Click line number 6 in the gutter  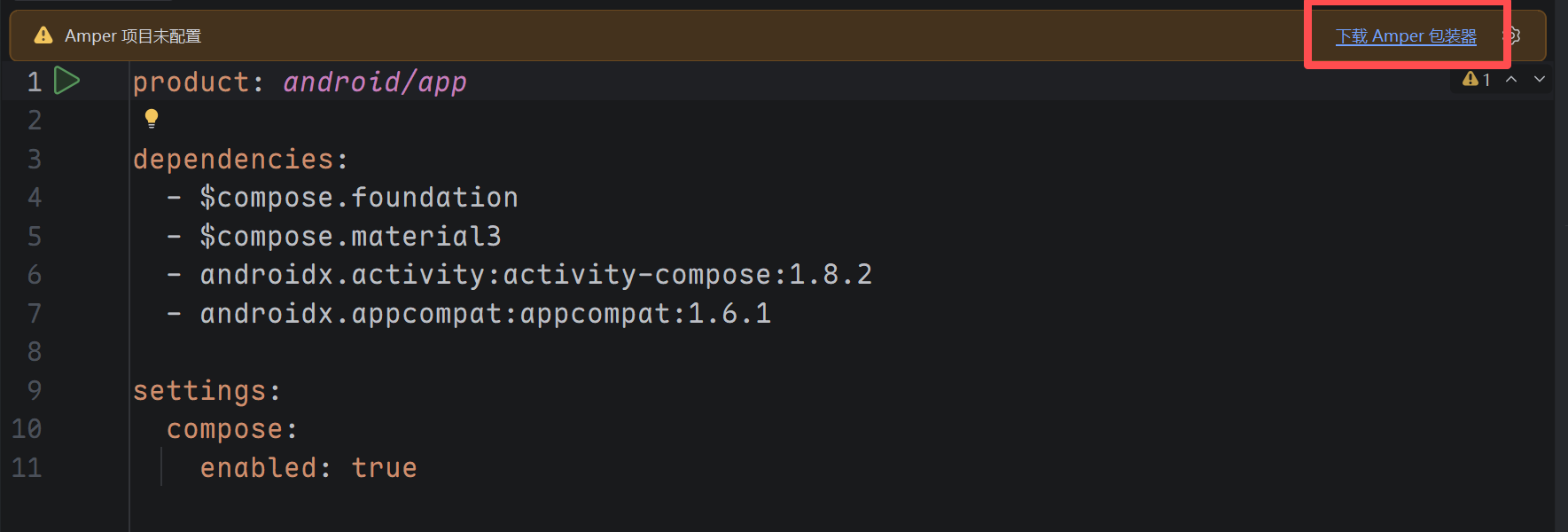pos(35,275)
